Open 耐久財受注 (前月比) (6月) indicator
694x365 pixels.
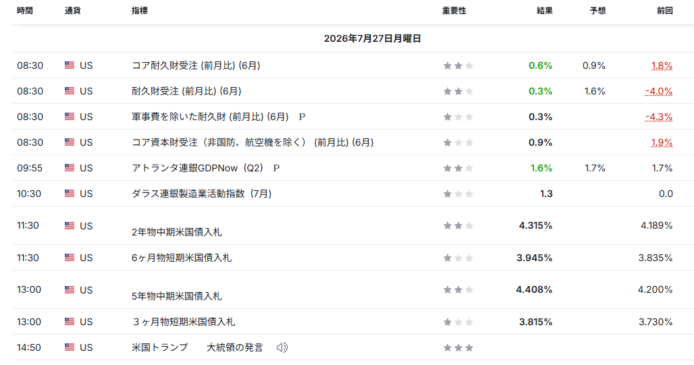(x=186, y=91)
